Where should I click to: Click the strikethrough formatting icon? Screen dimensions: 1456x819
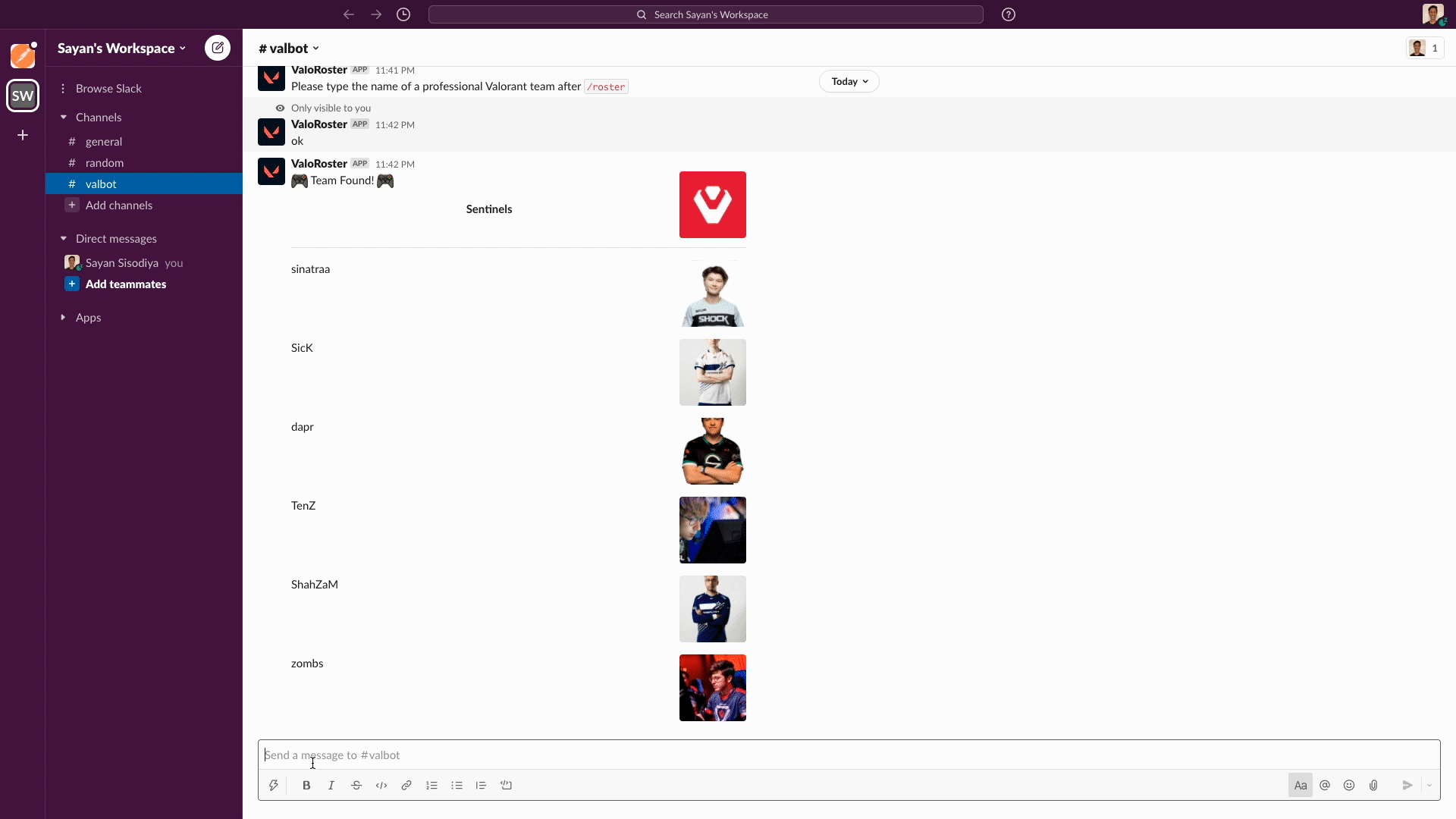pos(356,785)
